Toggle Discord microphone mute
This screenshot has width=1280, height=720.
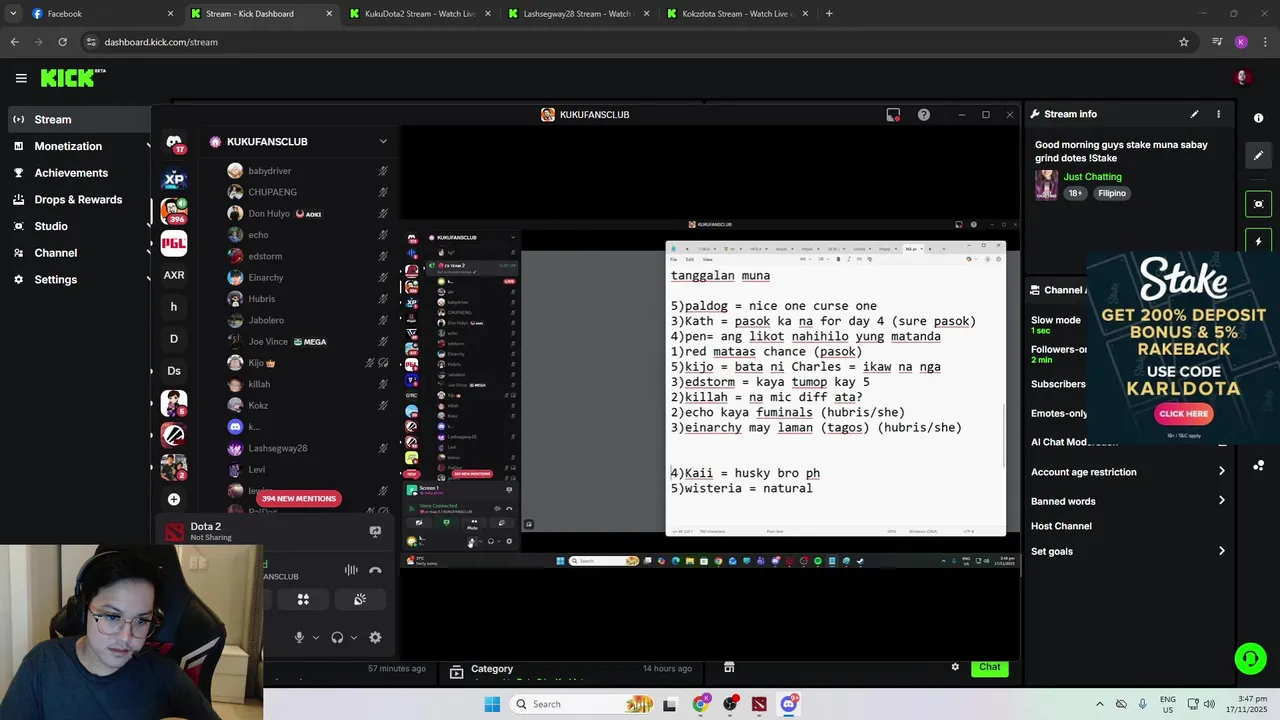coord(298,637)
